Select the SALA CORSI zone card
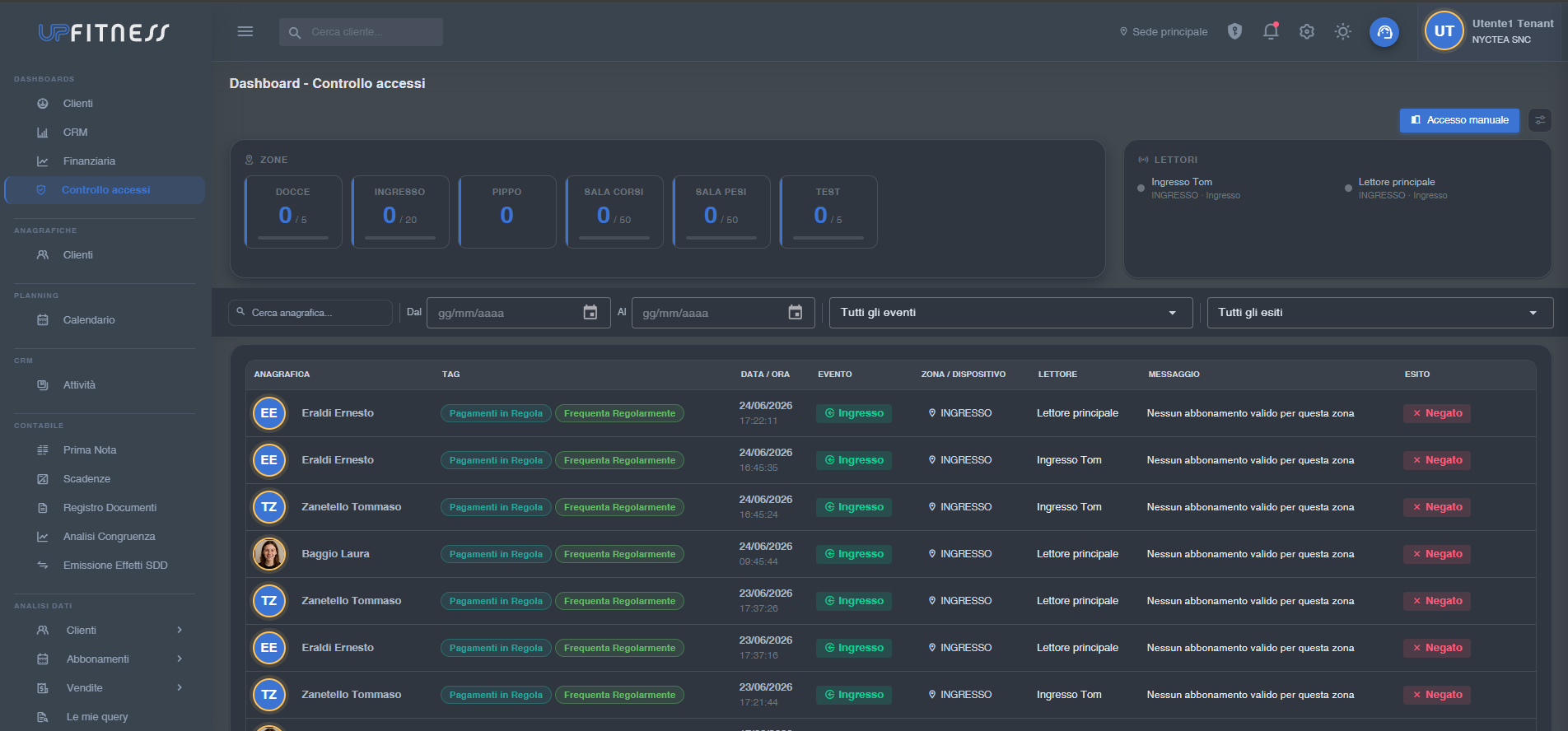This screenshot has height=731, width=1568. pyautogui.click(x=614, y=212)
